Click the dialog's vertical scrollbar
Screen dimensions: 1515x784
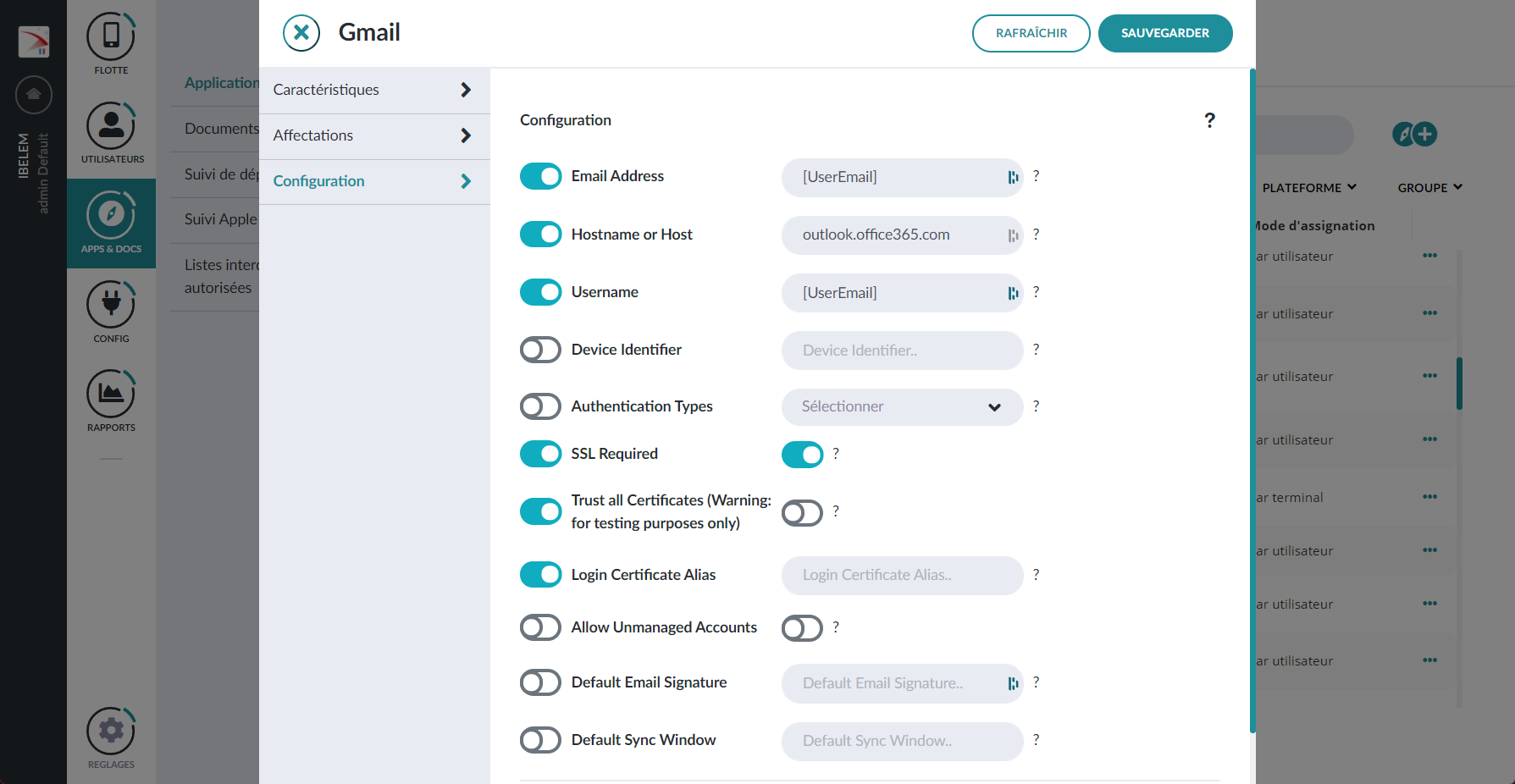[1252, 401]
